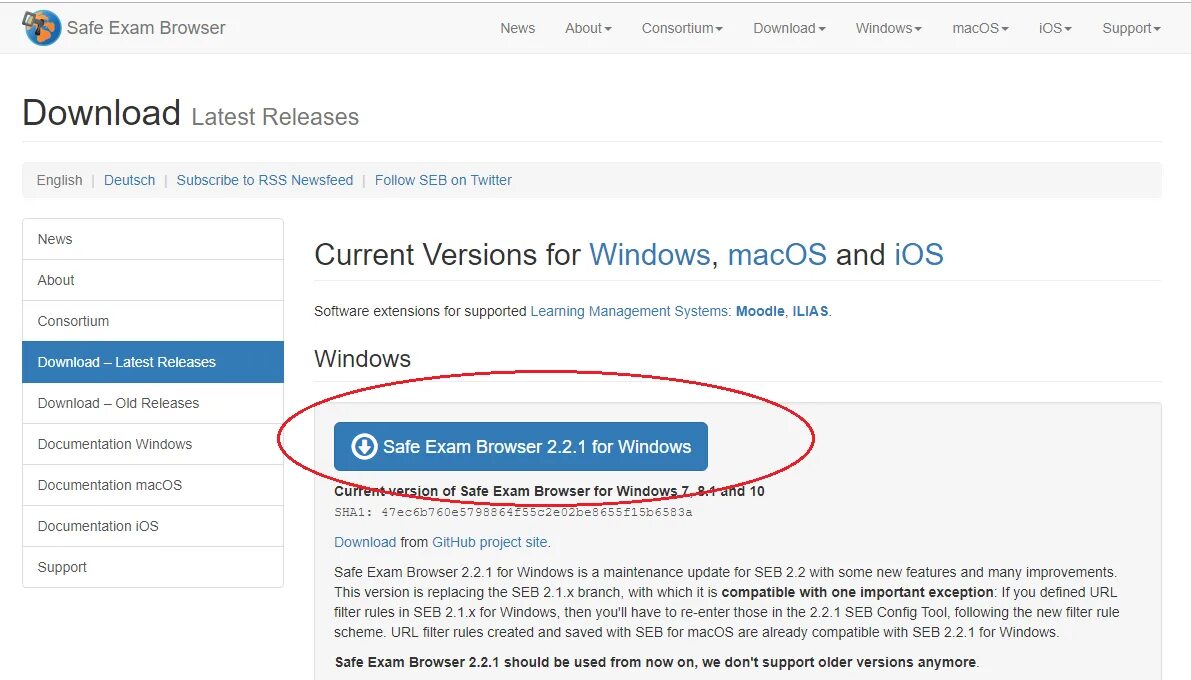
Task: Click Safe Exam Browser 2.2.1 for Windows button
Action: click(521, 447)
